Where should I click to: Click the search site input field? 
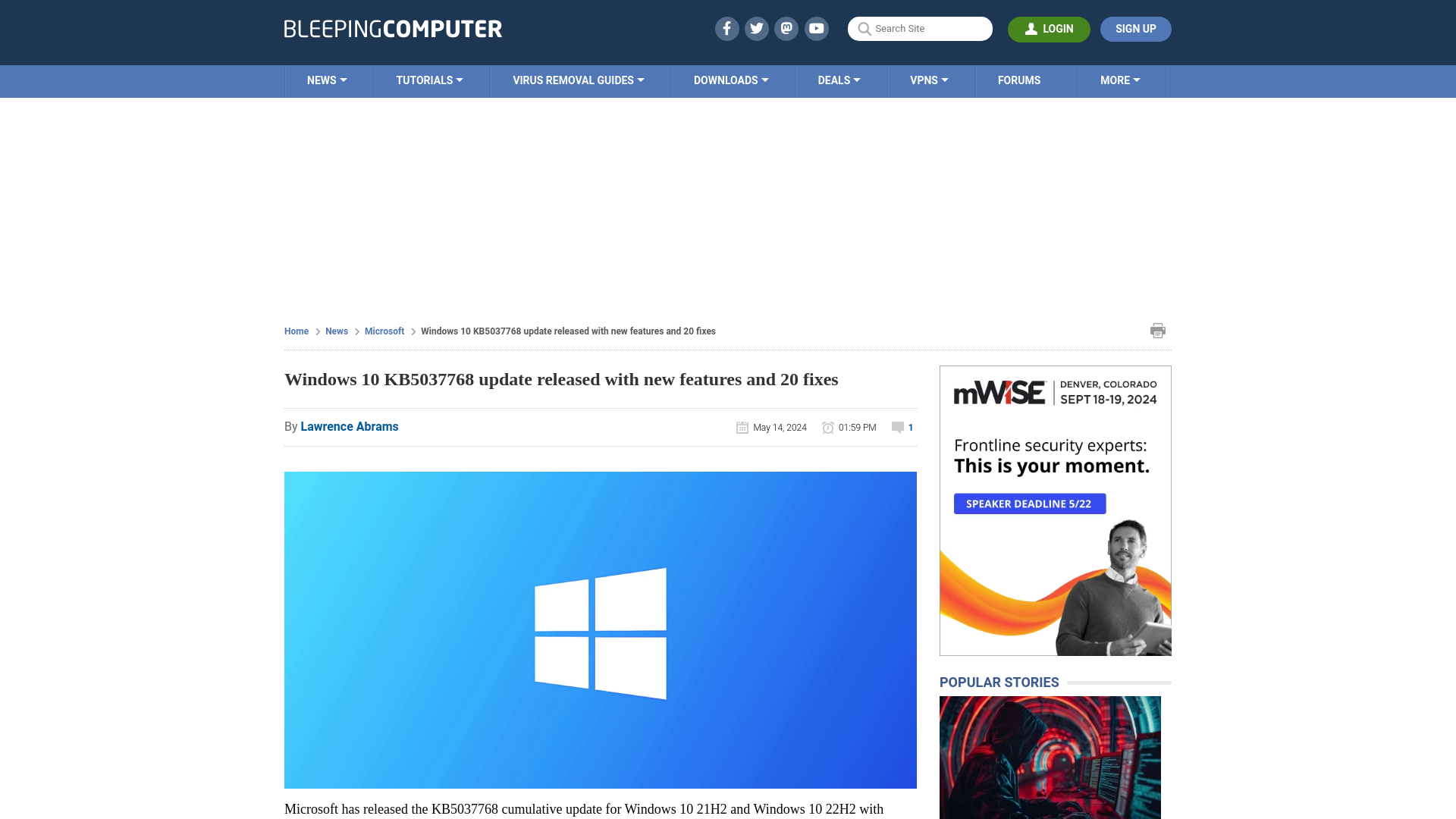click(x=919, y=28)
